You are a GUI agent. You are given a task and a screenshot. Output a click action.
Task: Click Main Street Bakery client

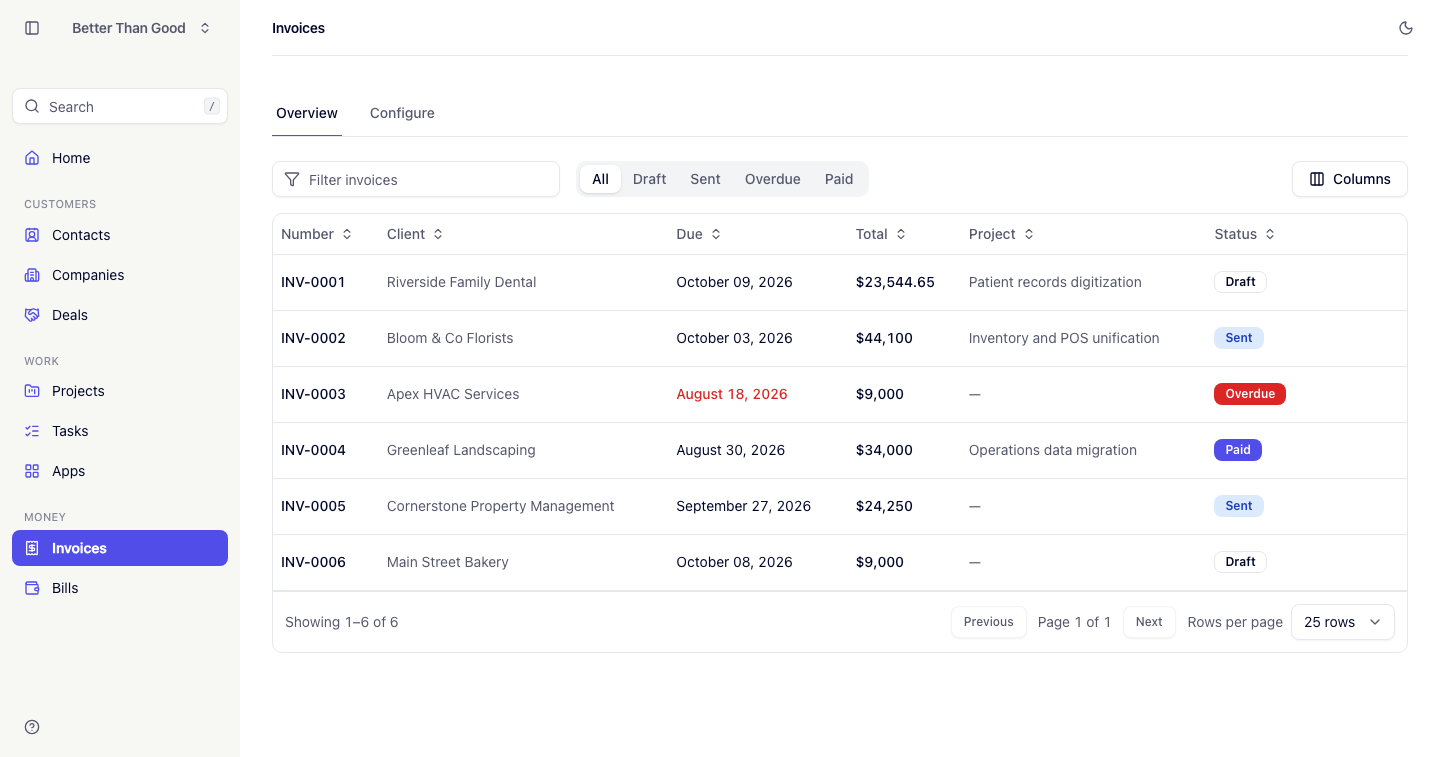448,562
